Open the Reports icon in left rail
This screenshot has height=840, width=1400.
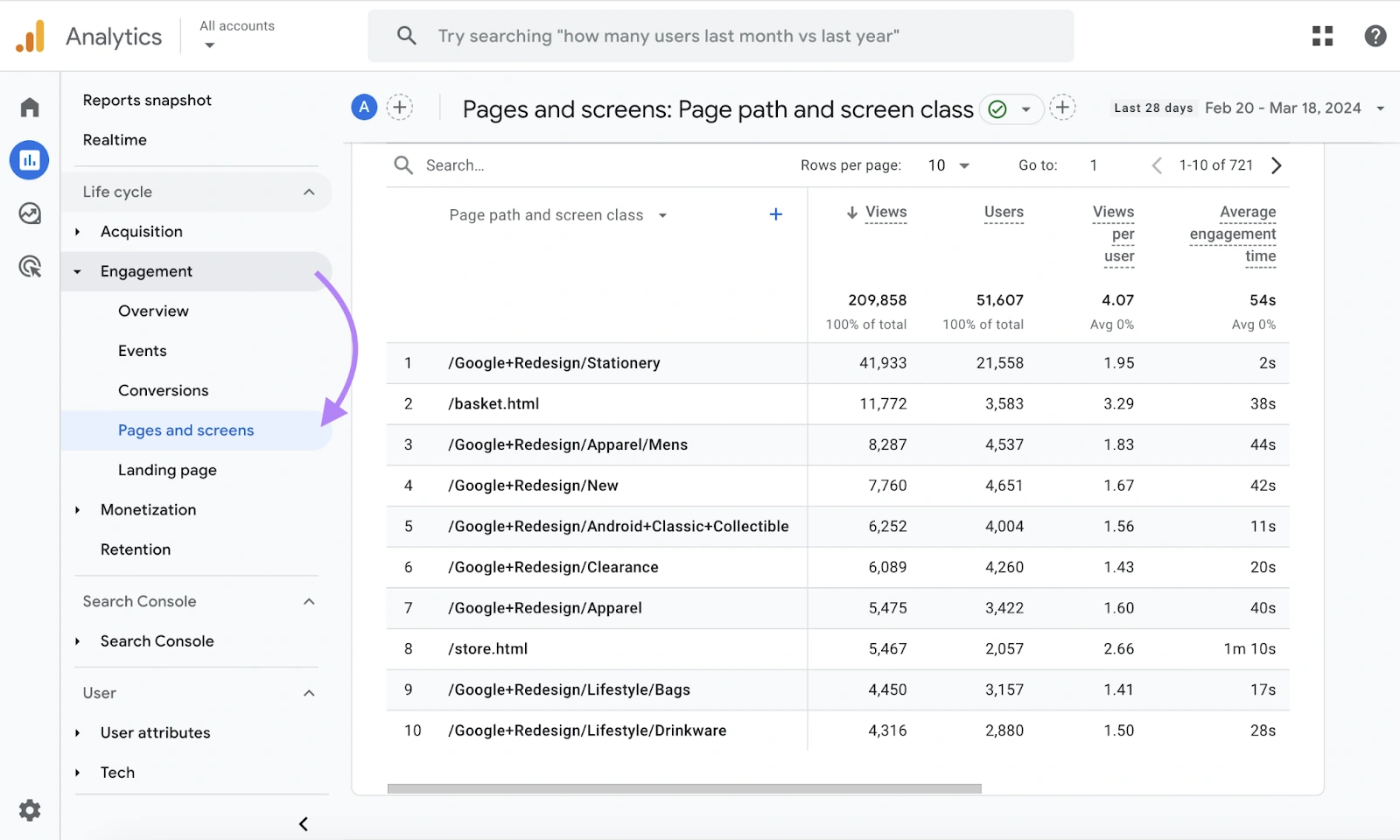point(30,160)
